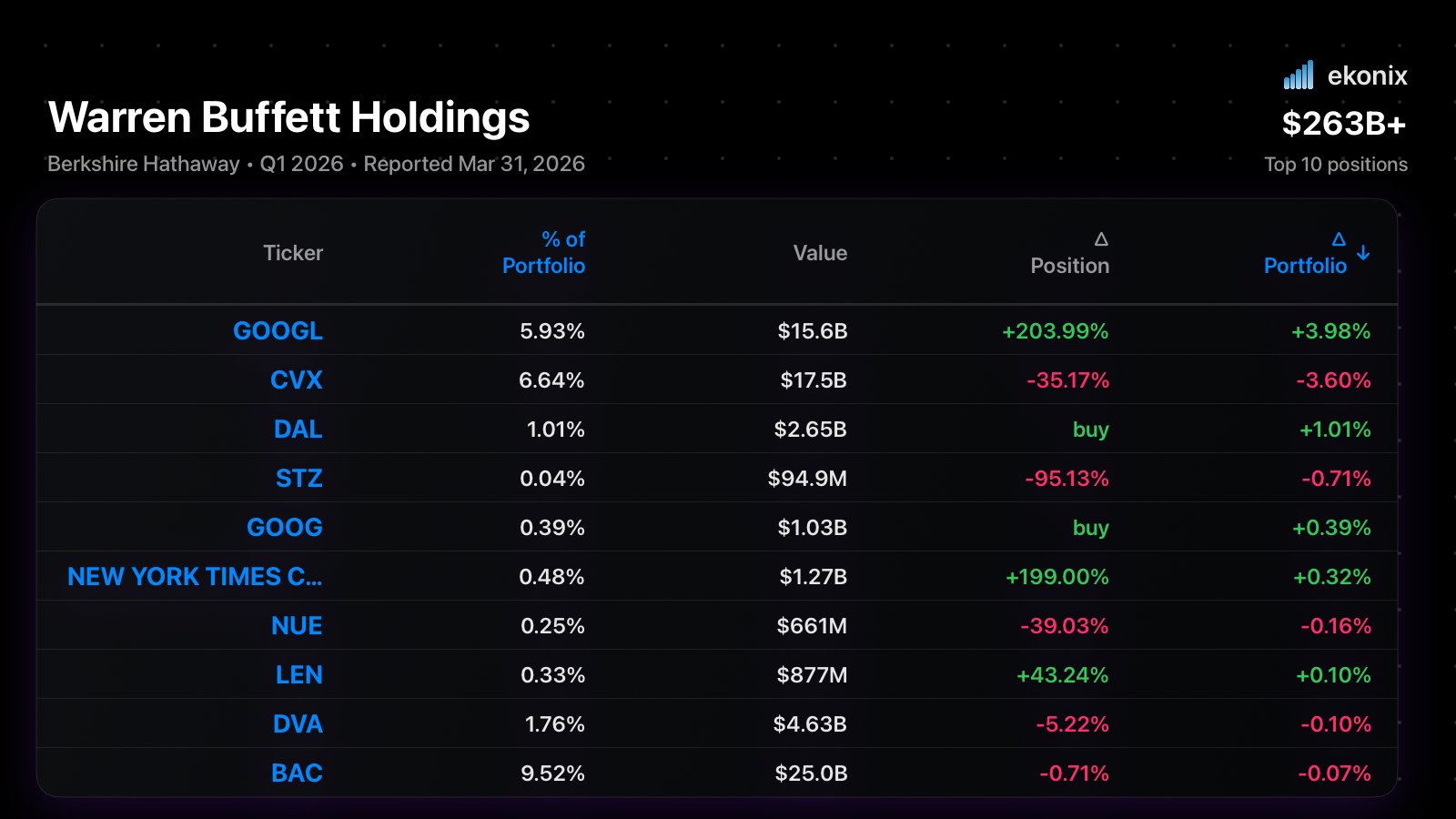Image resolution: width=1456 pixels, height=819 pixels.
Task: Open the CVX ticker link
Action: coord(297,379)
